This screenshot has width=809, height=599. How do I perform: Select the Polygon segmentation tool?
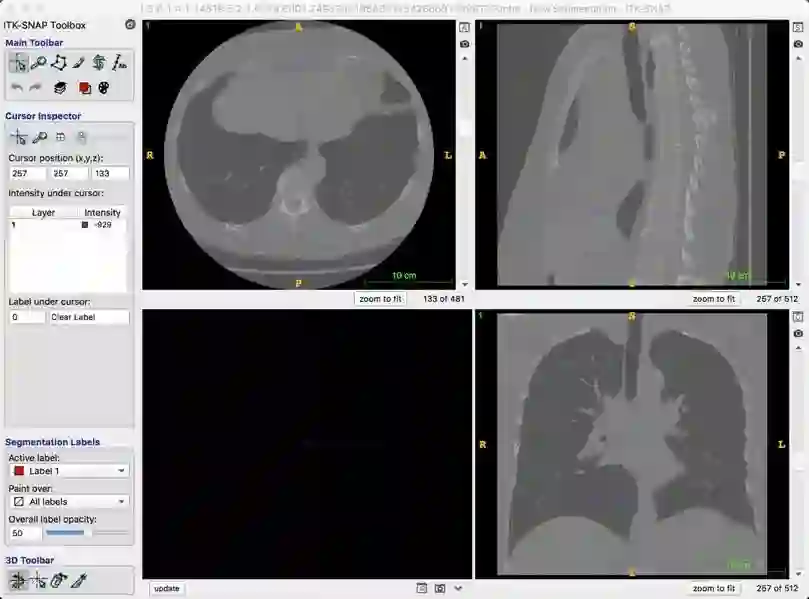click(59, 63)
